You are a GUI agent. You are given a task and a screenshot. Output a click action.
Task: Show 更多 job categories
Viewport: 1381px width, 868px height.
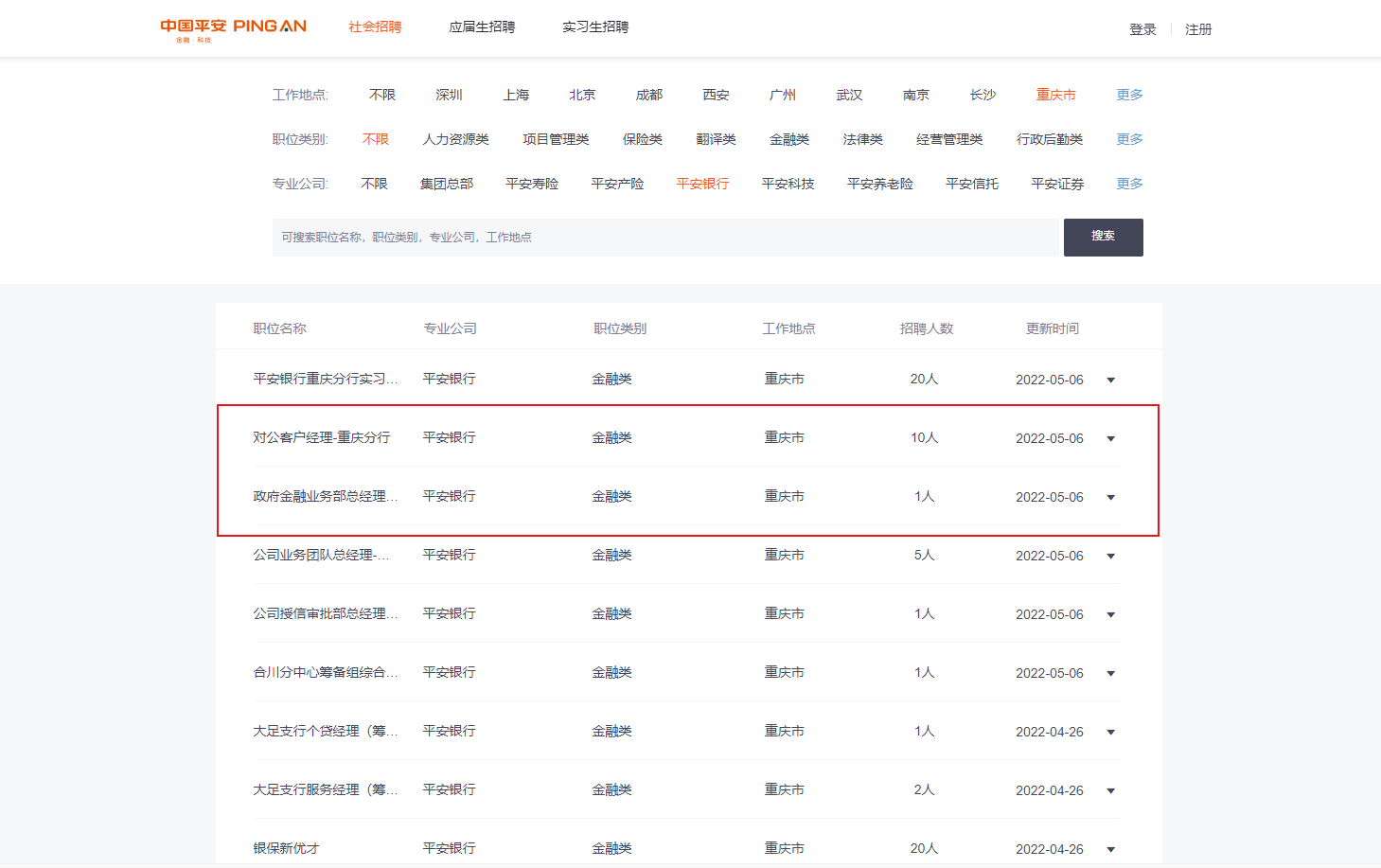[1129, 139]
